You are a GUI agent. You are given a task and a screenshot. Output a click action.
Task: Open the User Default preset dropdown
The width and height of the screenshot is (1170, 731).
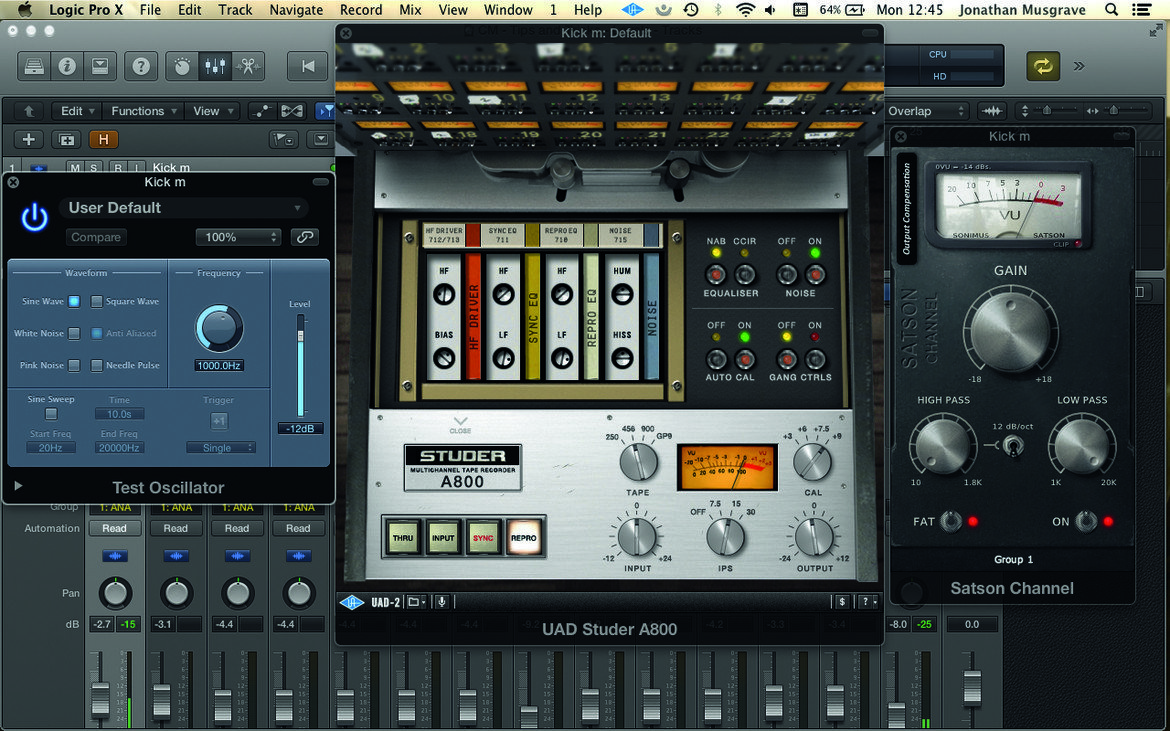pyautogui.click(x=184, y=208)
